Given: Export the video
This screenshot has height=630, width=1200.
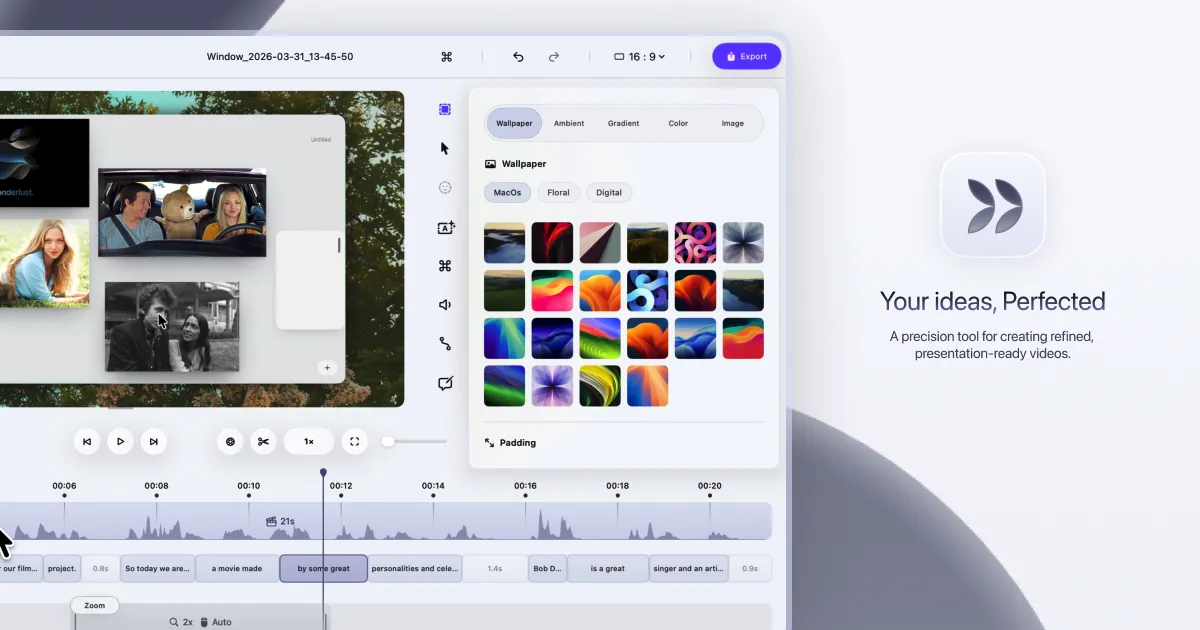Looking at the screenshot, I should coord(747,56).
